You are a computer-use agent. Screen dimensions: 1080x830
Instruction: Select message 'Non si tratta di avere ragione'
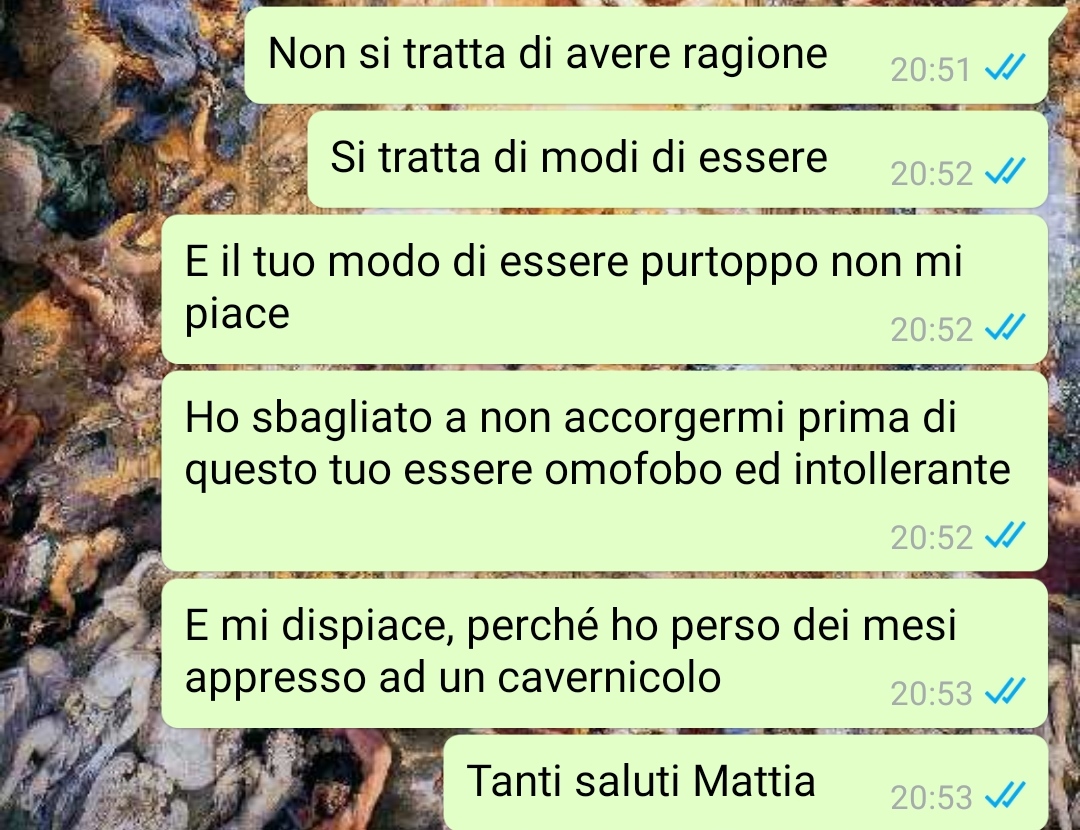pos(646,55)
